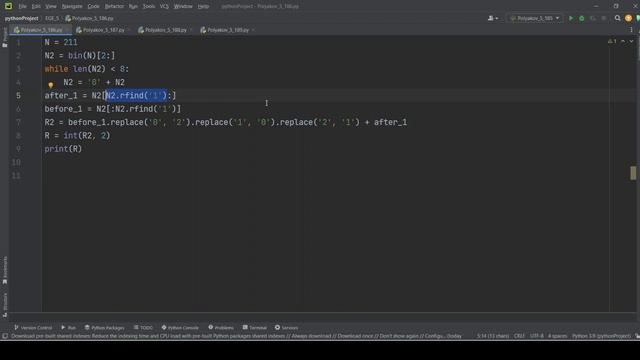Click the cursor position 5:14 status
This screenshot has height=360, width=640.
coord(493,336)
